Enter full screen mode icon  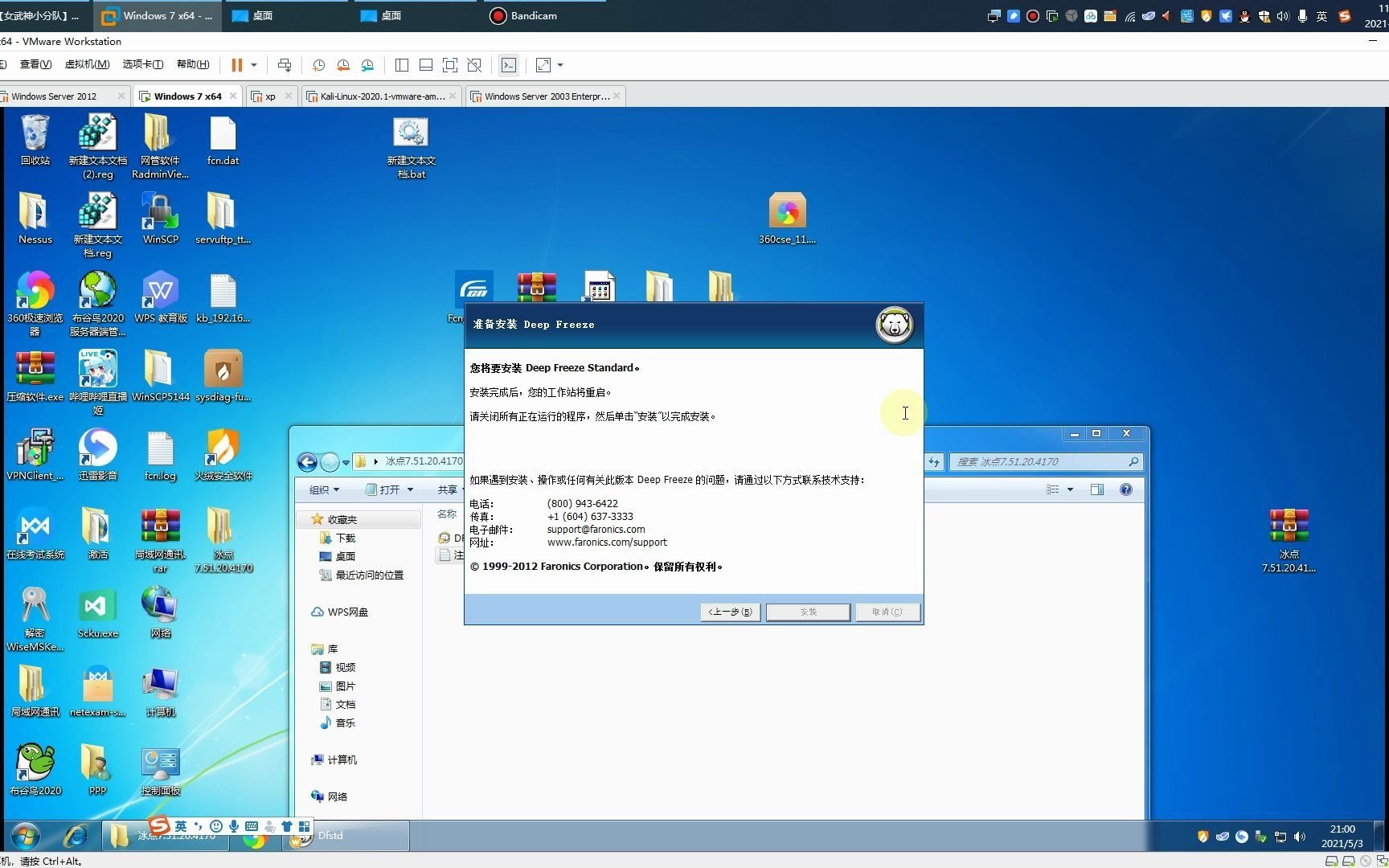tap(450, 65)
